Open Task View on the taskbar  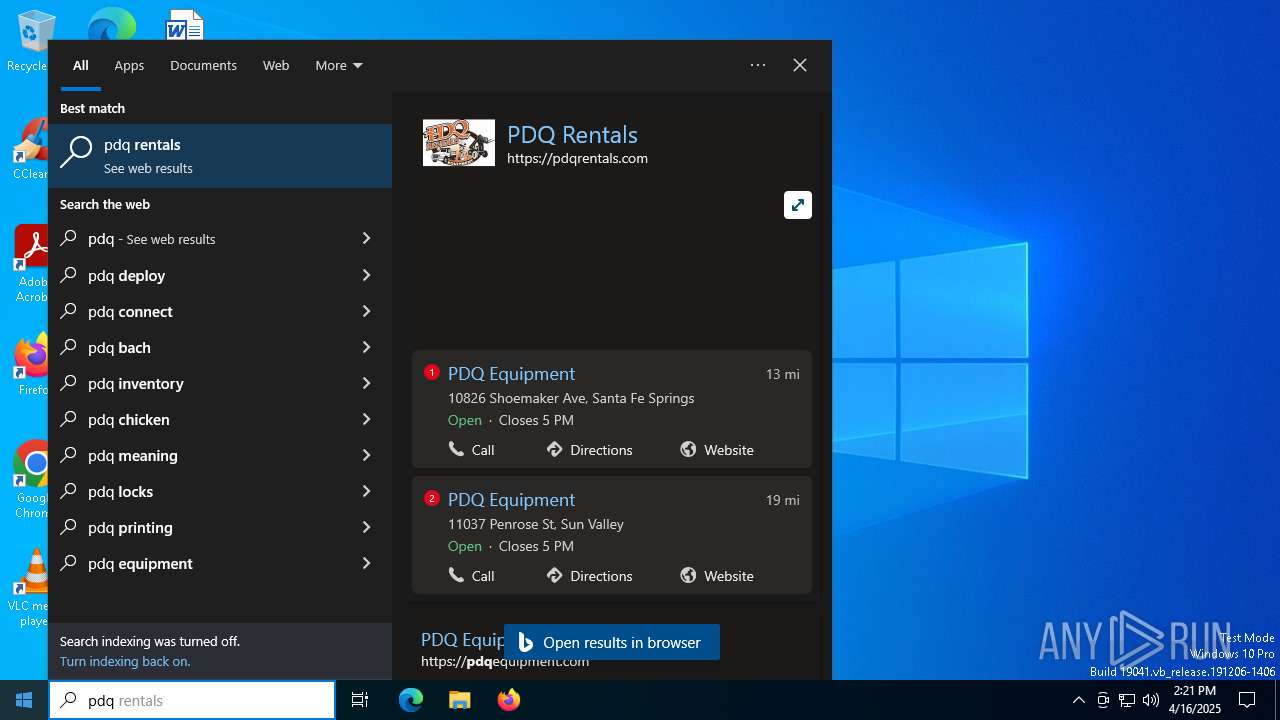click(x=360, y=700)
